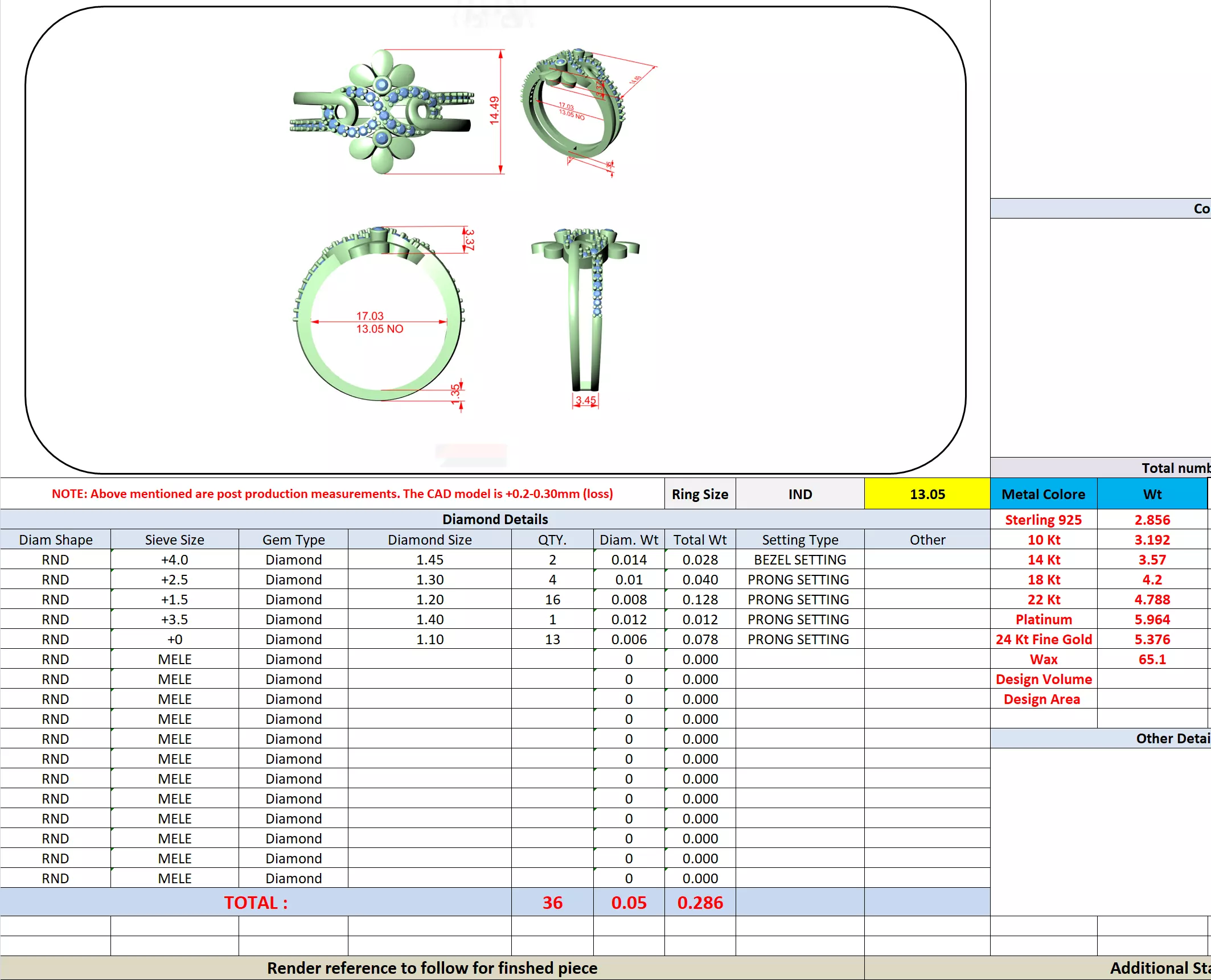
Task: Select the Diamond Size 1.20 cell
Action: point(429,599)
